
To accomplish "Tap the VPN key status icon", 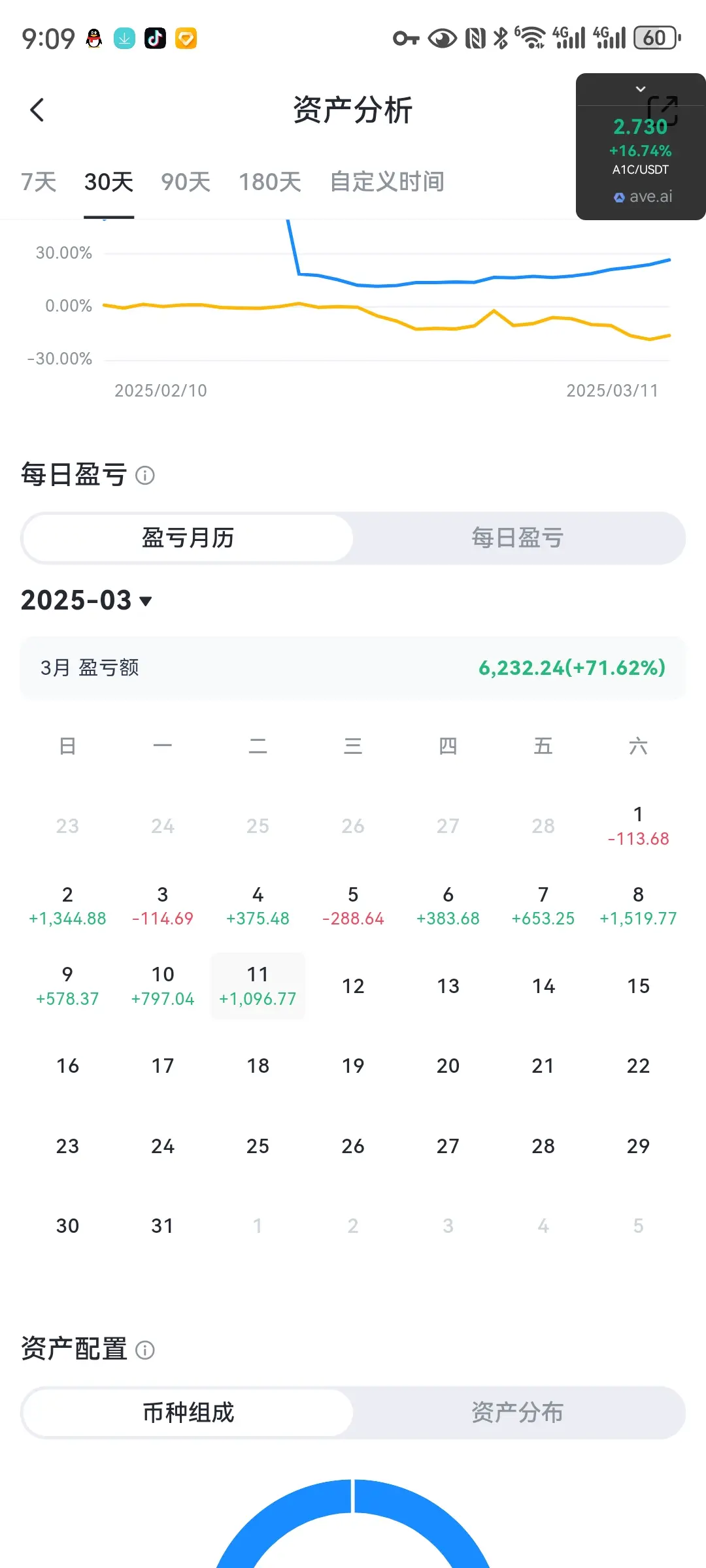I will point(406,39).
